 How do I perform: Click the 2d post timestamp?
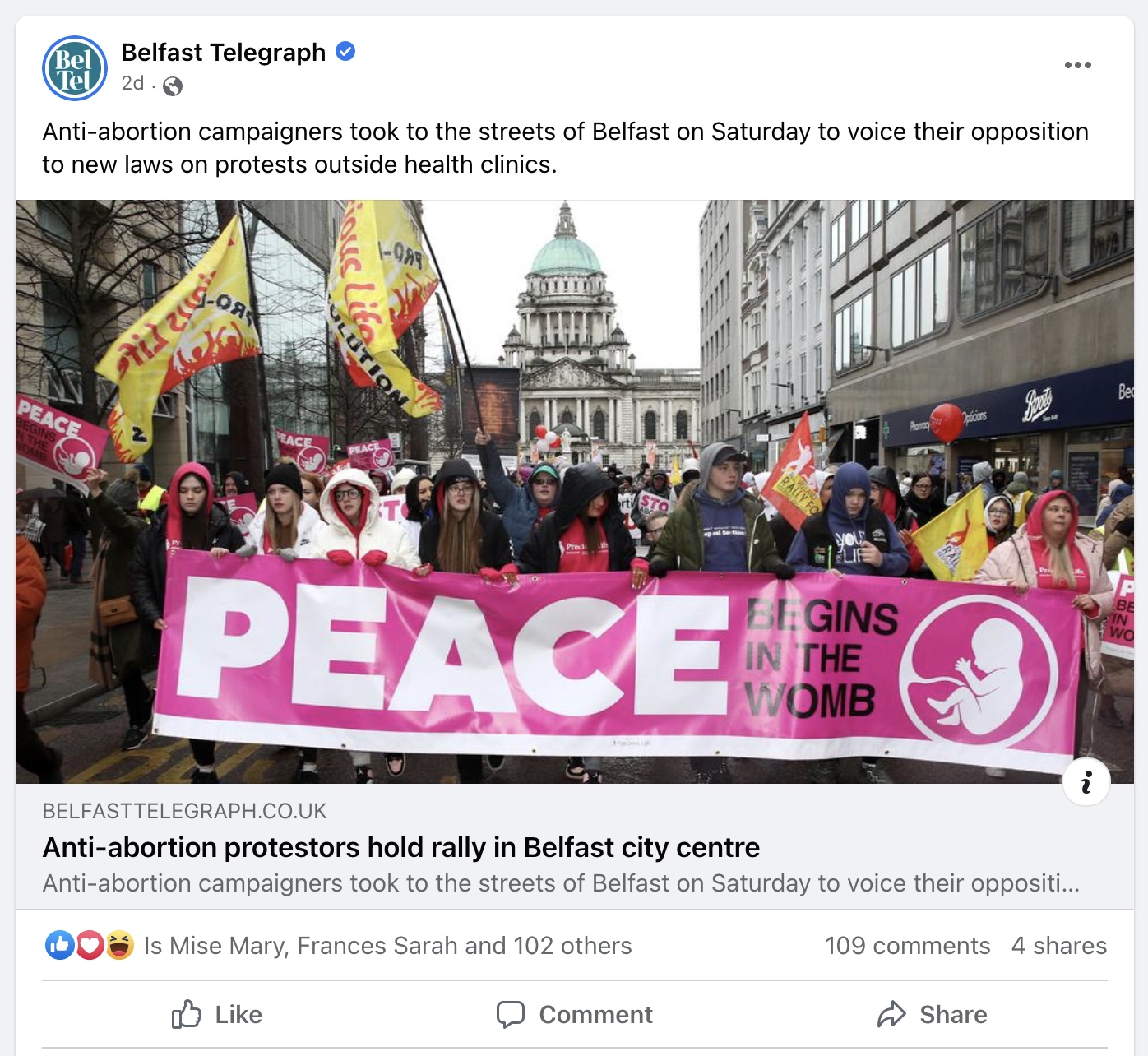tap(132, 84)
